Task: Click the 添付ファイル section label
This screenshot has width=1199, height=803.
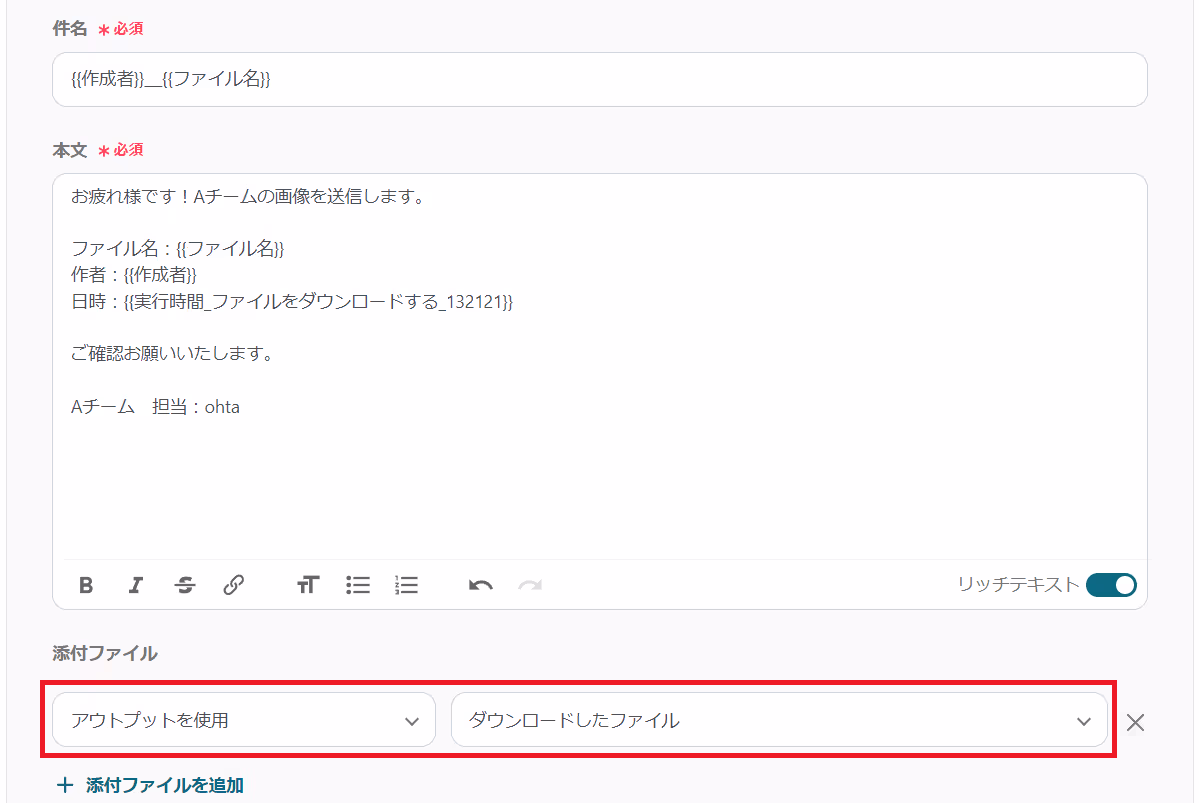Action: [106, 653]
